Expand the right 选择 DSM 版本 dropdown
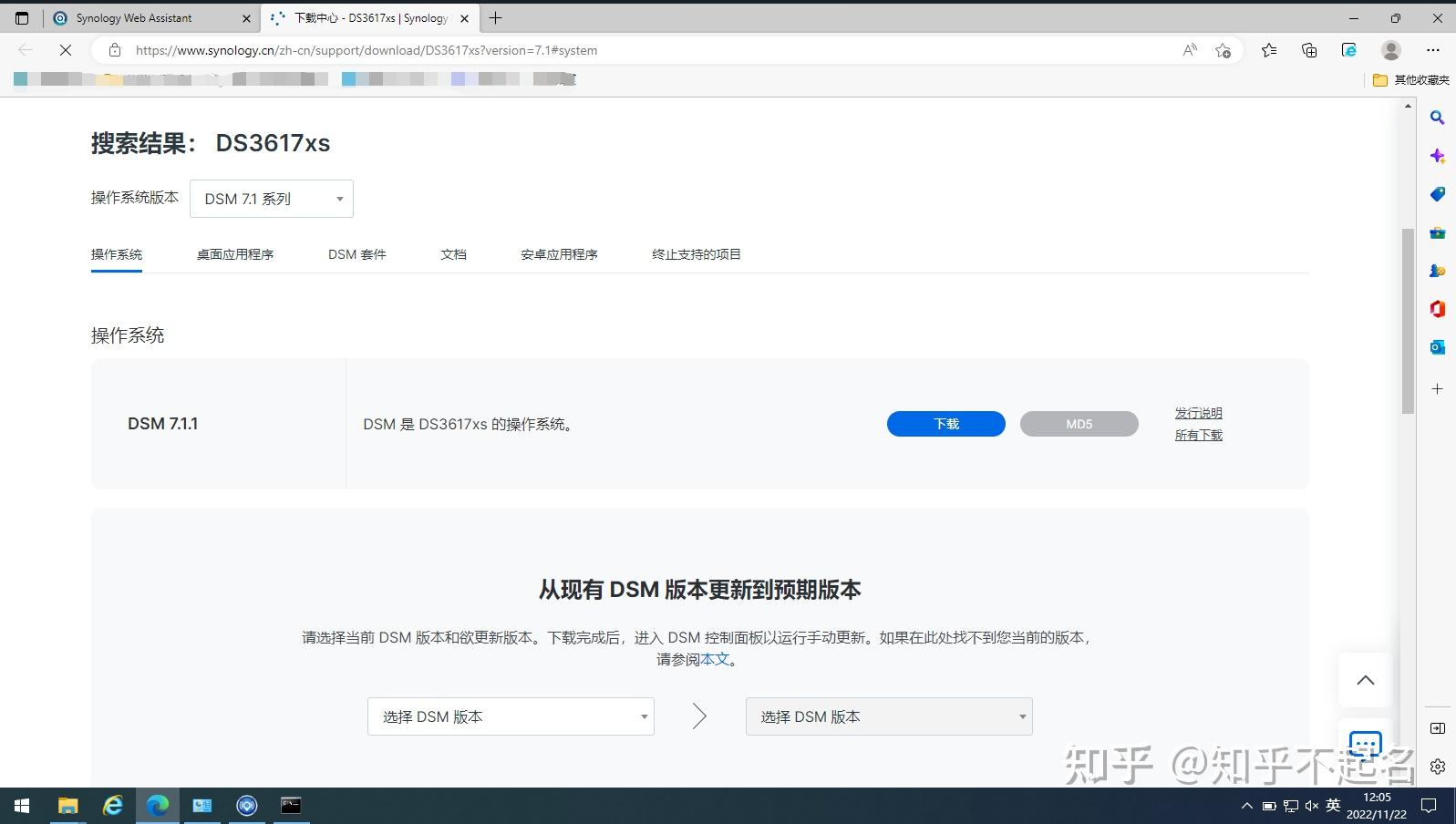 889,716
